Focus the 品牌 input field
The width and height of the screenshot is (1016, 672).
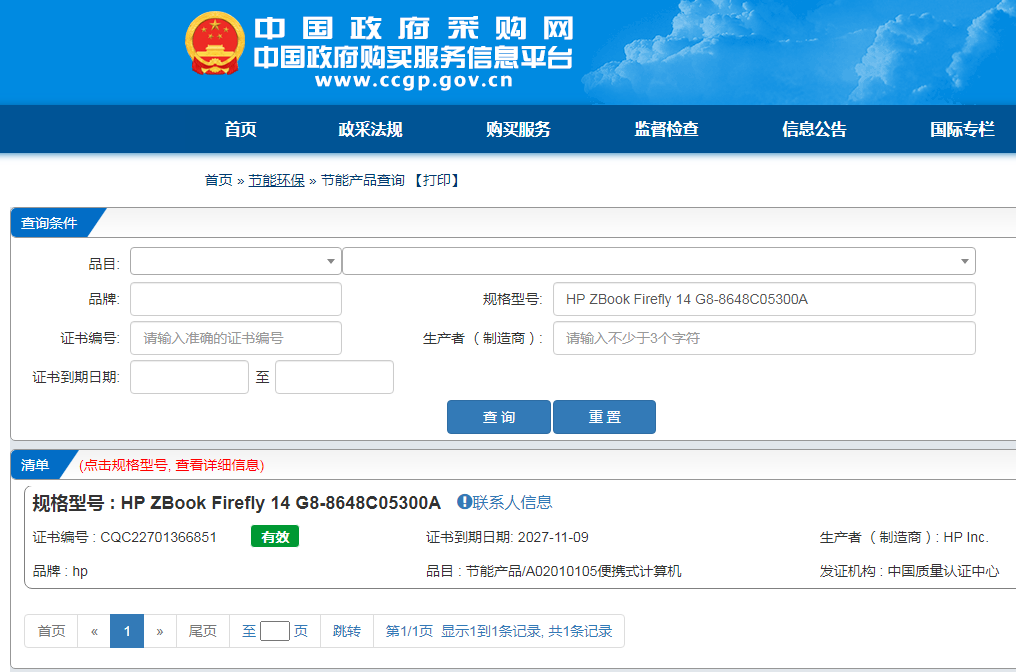[x=236, y=299]
